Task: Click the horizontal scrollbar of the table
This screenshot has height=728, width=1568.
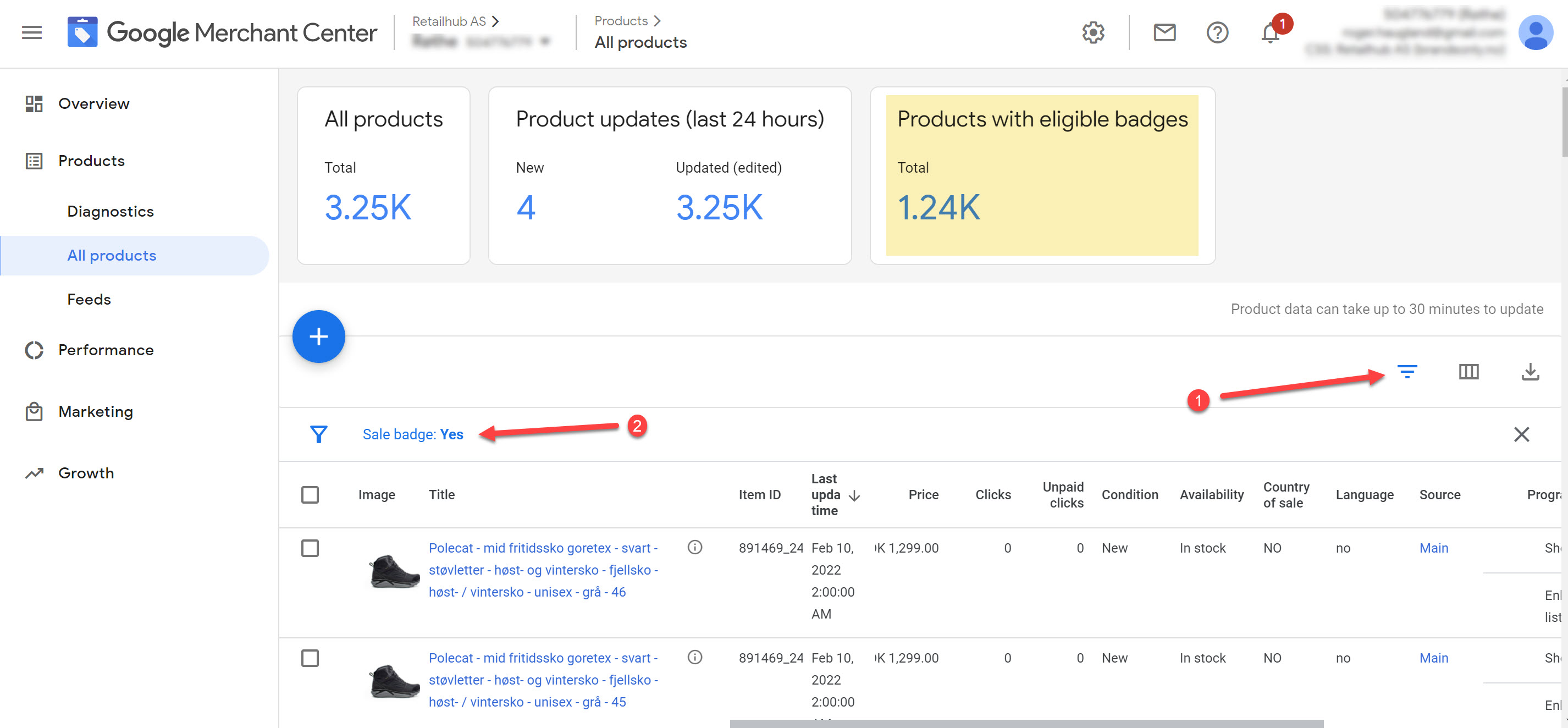Action: click(1026, 724)
